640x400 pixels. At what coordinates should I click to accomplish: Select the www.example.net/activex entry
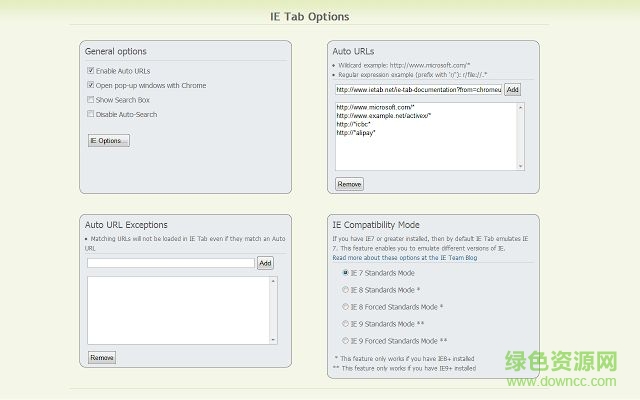[x=383, y=116]
